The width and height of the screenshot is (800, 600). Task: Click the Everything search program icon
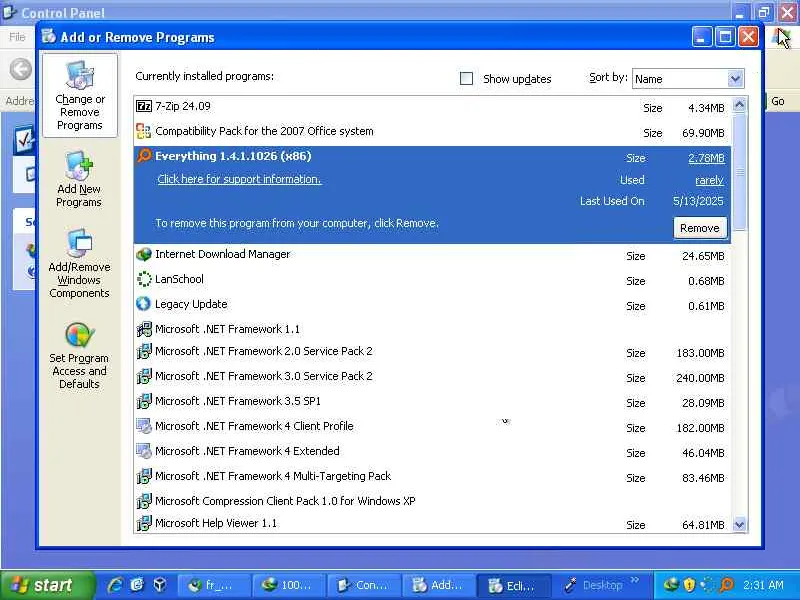pos(144,155)
